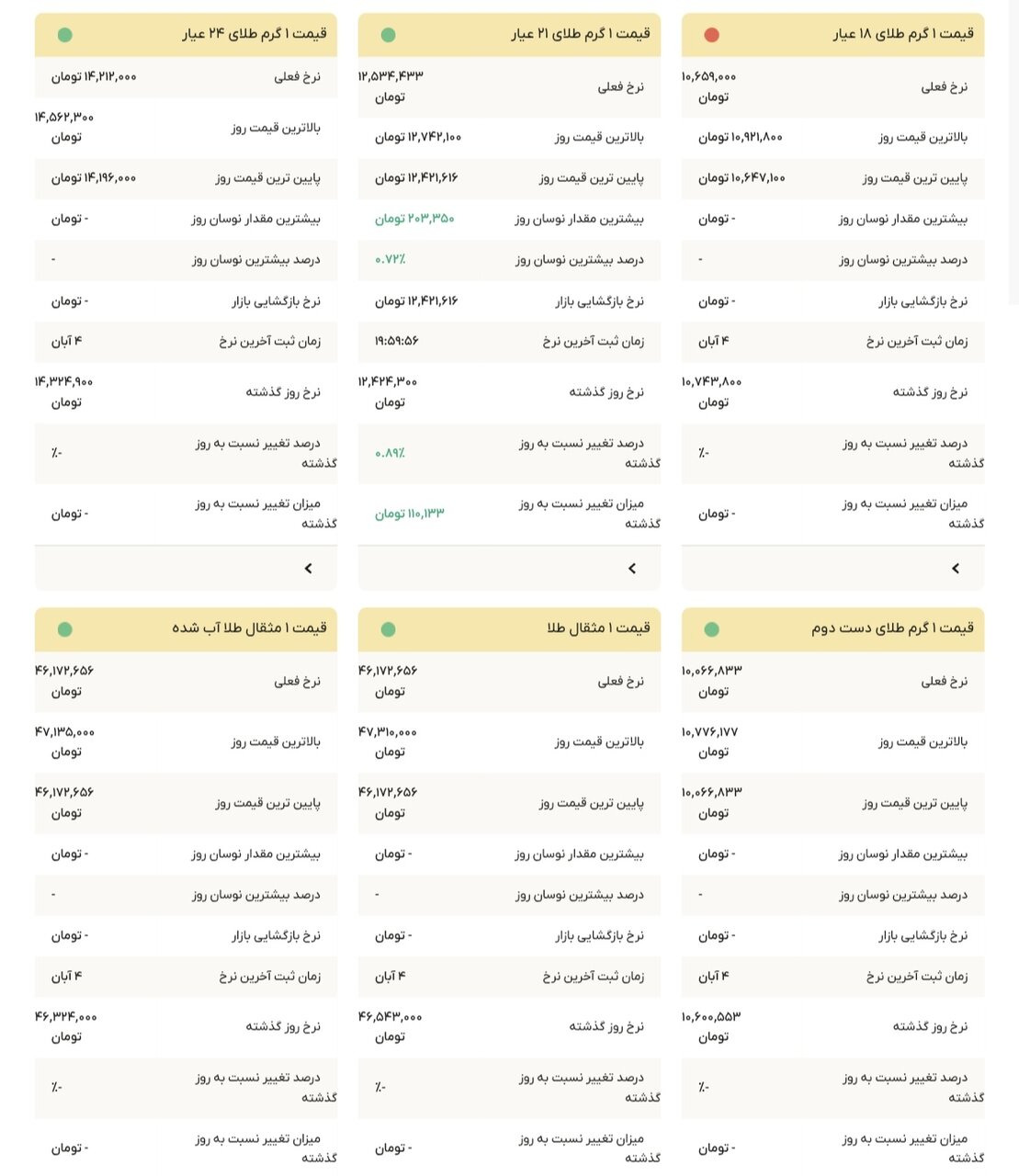Click the red status indicator on 18 عیار card

coord(714,35)
